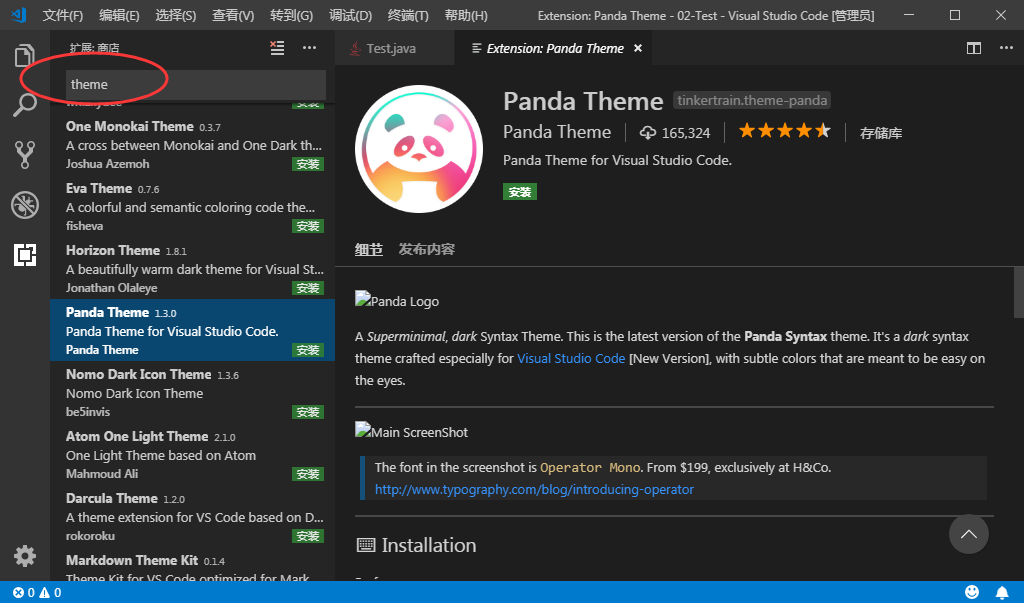Viewport: 1024px width, 603px height.
Task: Select Eva Theme in the list
Action: (x=193, y=206)
